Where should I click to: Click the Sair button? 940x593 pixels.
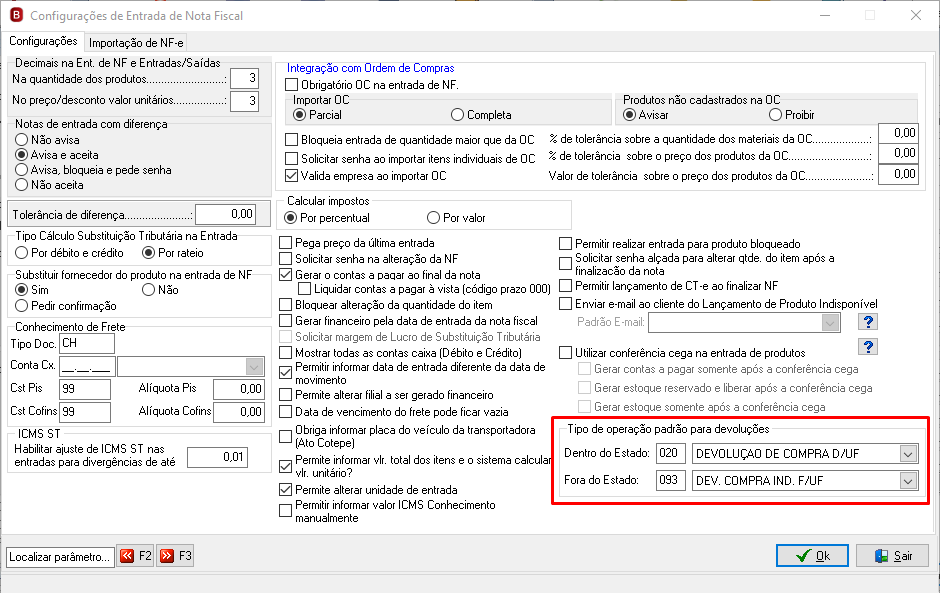point(892,556)
